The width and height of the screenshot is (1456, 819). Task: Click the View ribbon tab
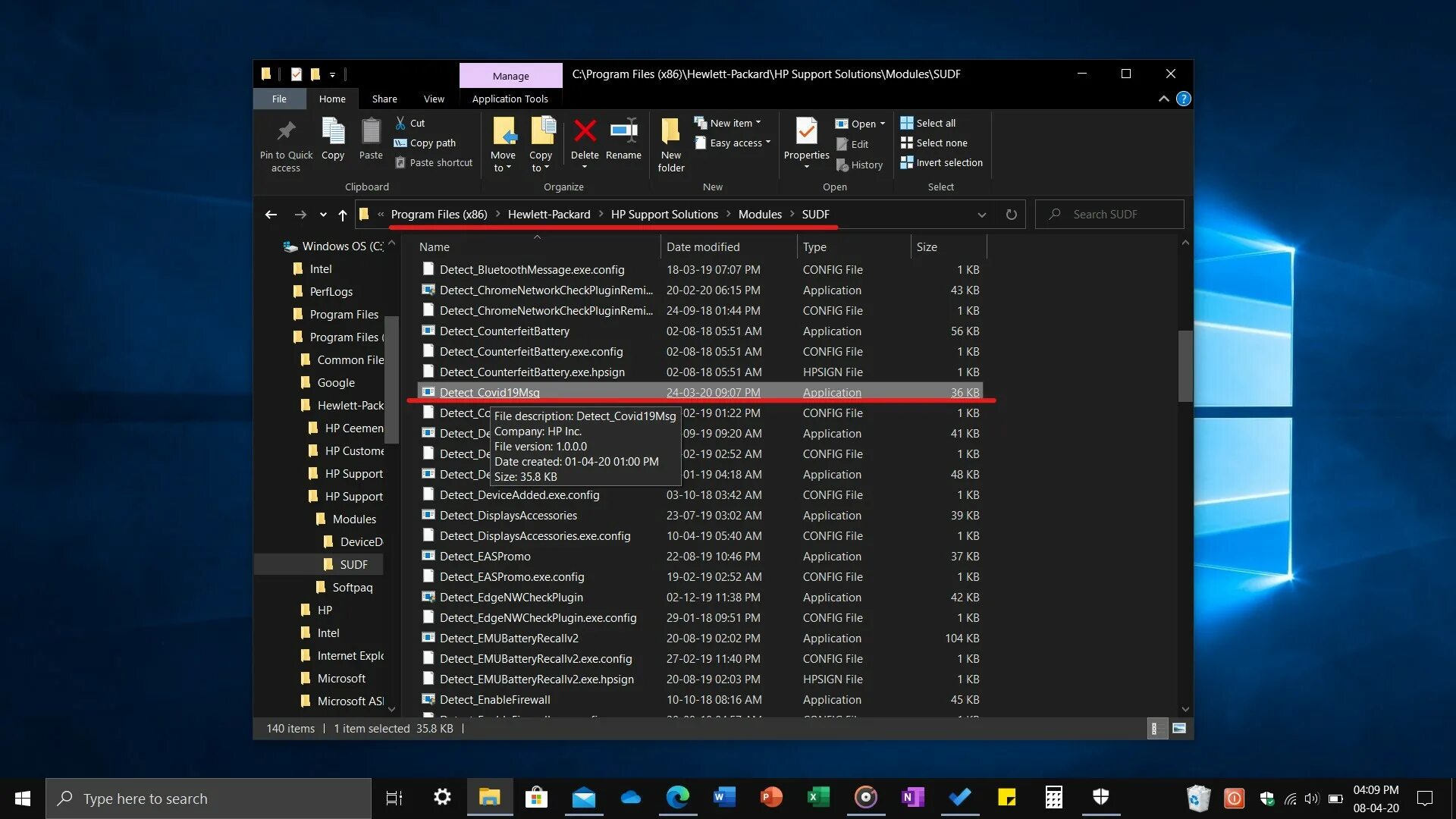[433, 98]
